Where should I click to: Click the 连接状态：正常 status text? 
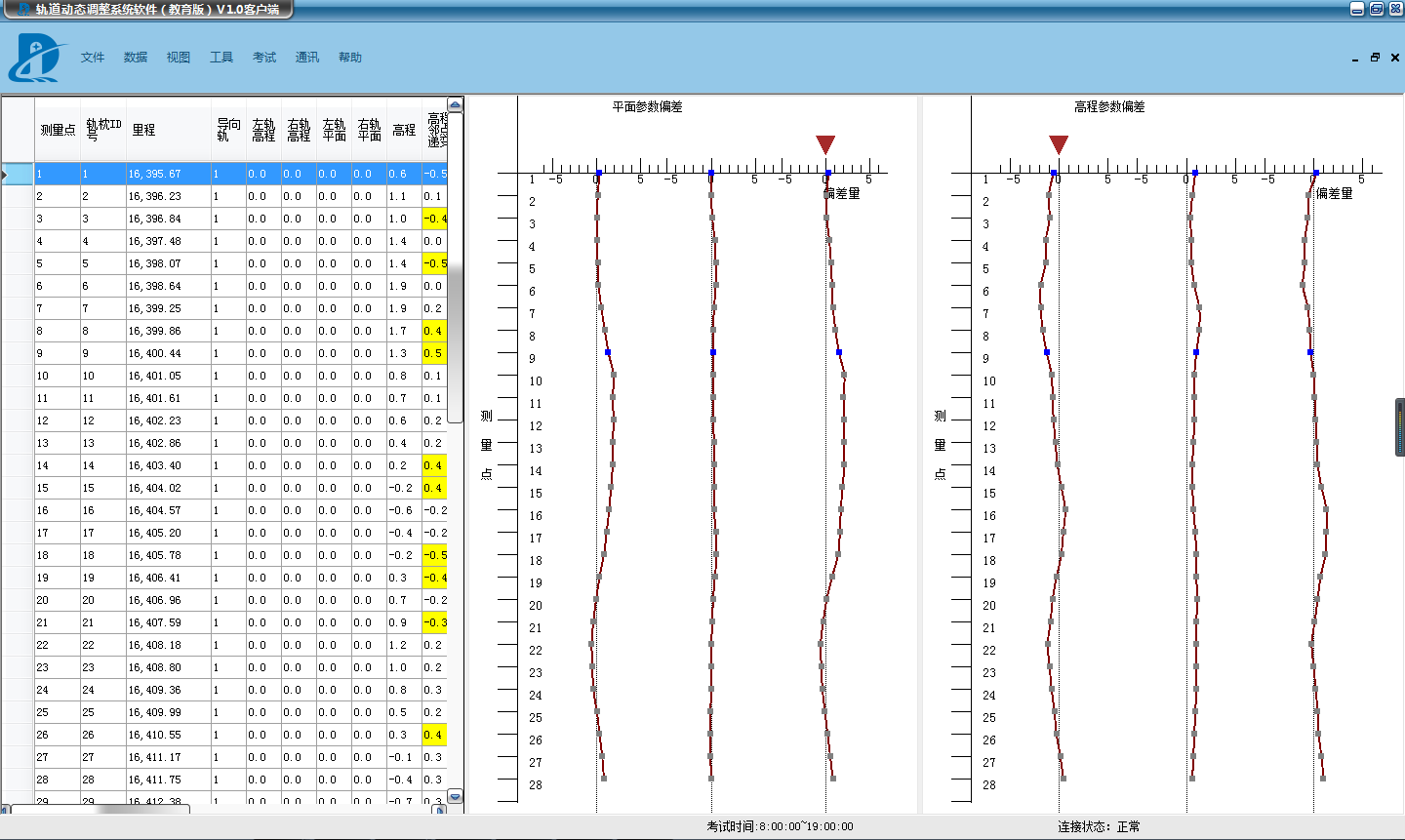tap(1099, 826)
